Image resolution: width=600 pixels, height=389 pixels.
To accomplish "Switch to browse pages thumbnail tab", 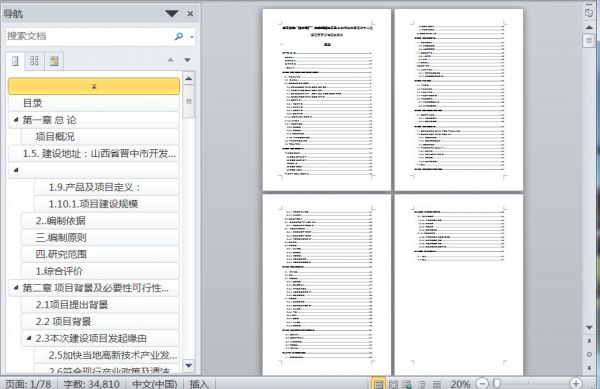I will click(x=34, y=61).
